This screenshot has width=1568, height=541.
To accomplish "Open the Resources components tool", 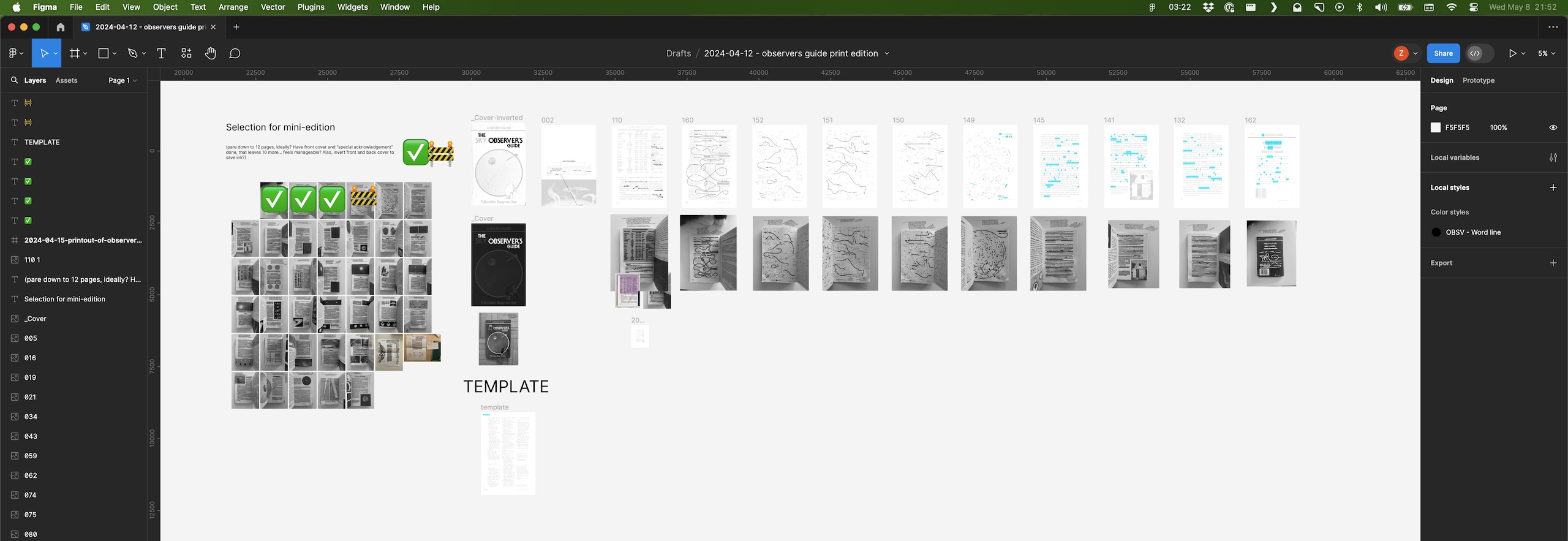I will pyautogui.click(x=186, y=54).
